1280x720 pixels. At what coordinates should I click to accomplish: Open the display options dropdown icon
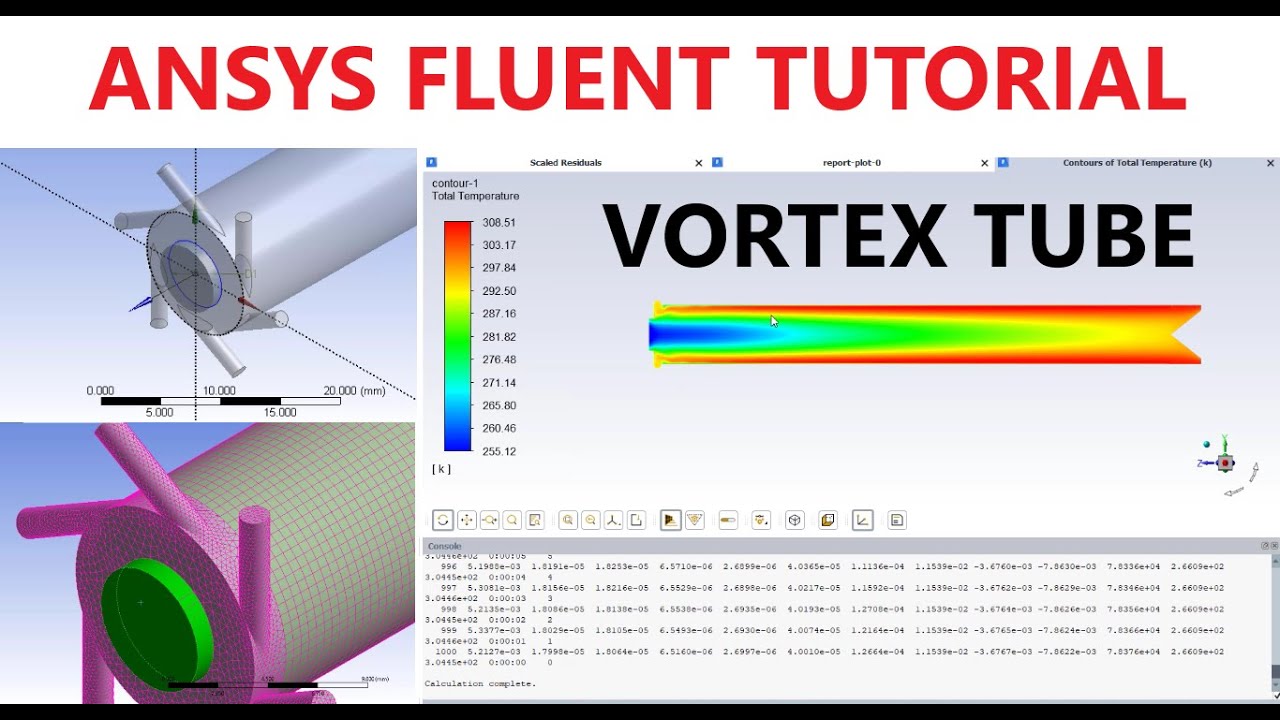click(x=761, y=520)
